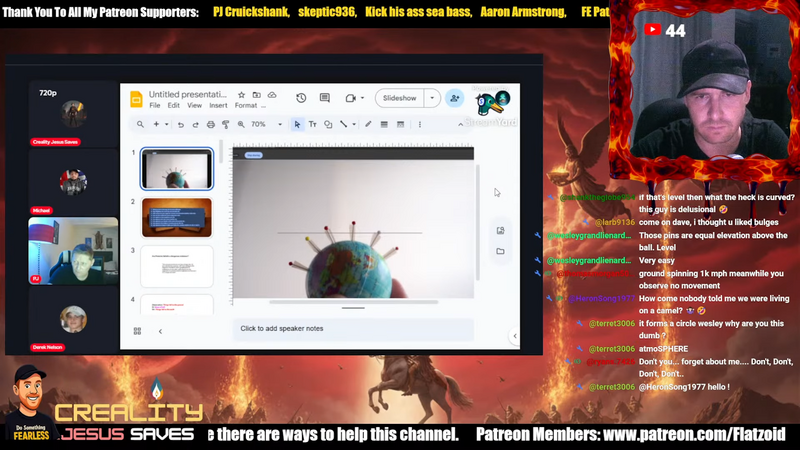Click the Michael participant avatar

pyautogui.click(x=73, y=182)
